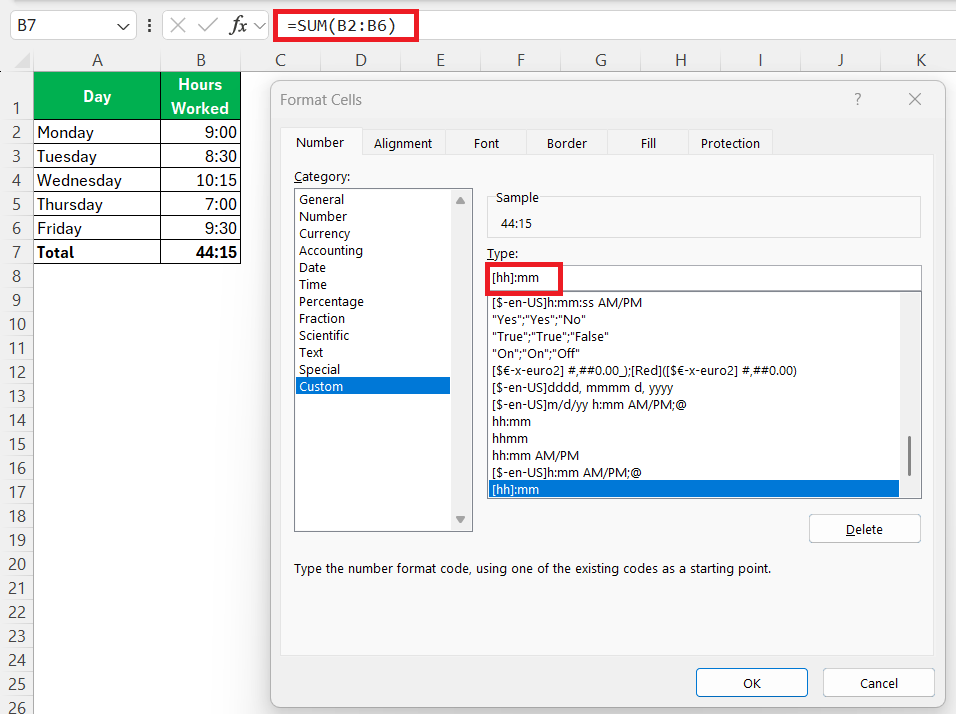The width and height of the screenshot is (956, 714).
Task: Click the category list scroll down arrow
Action: tap(460, 519)
